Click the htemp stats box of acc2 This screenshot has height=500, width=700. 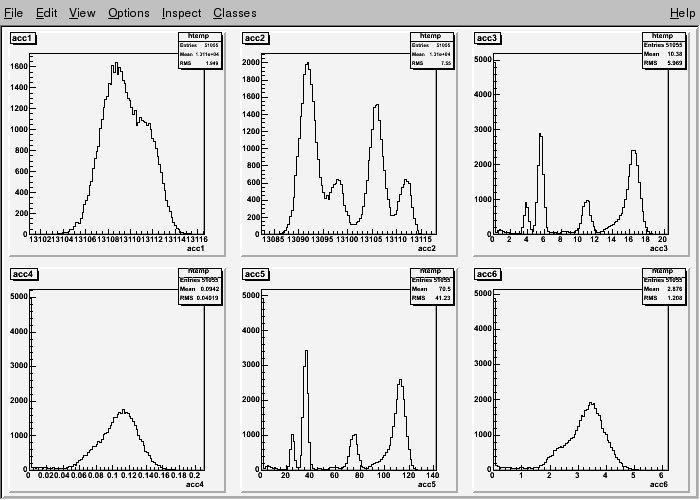pos(432,50)
